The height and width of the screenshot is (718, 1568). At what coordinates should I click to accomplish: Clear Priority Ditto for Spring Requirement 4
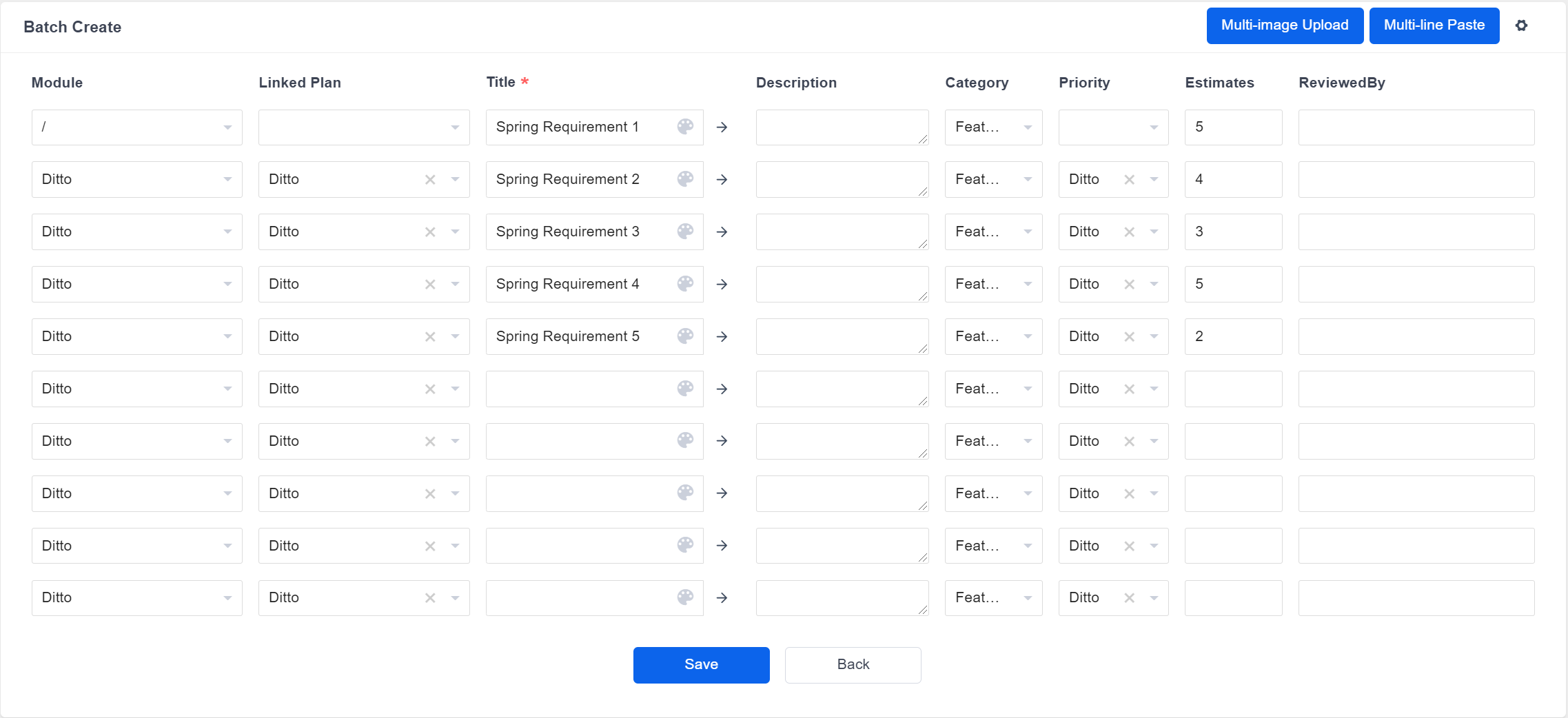[x=1129, y=285]
